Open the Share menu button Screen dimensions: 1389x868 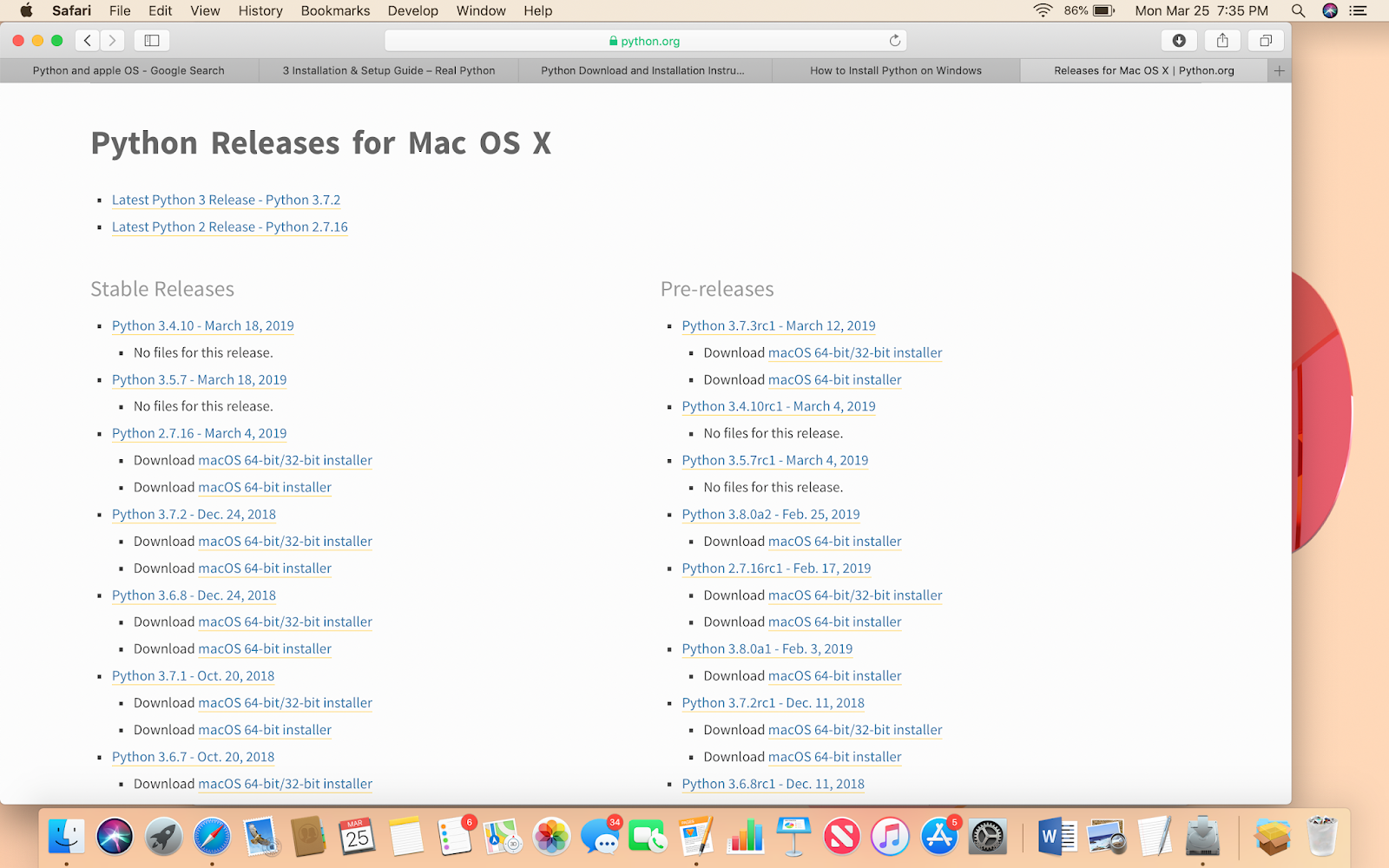click(x=1222, y=40)
